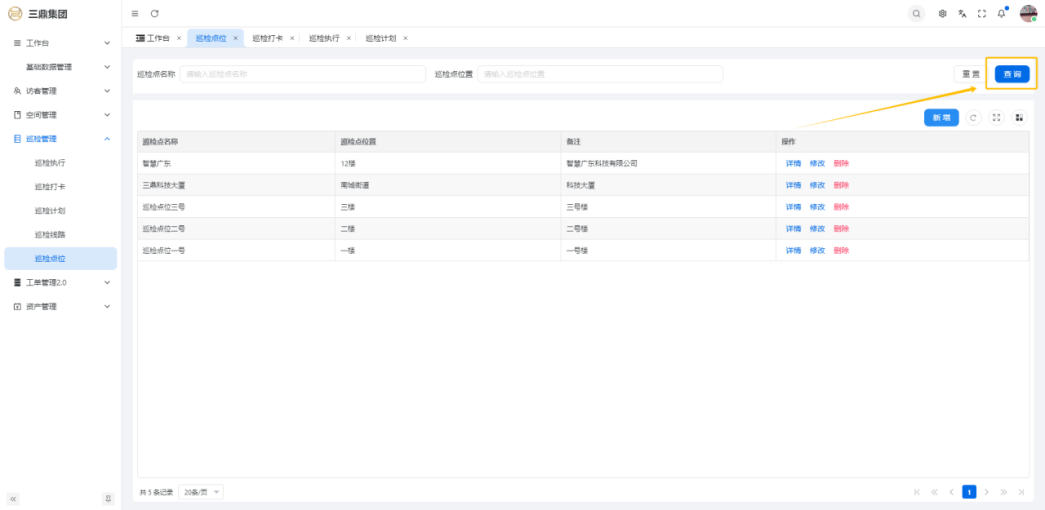Close the 巡检计划 tab
The image size is (1045, 510).
[x=405, y=38]
